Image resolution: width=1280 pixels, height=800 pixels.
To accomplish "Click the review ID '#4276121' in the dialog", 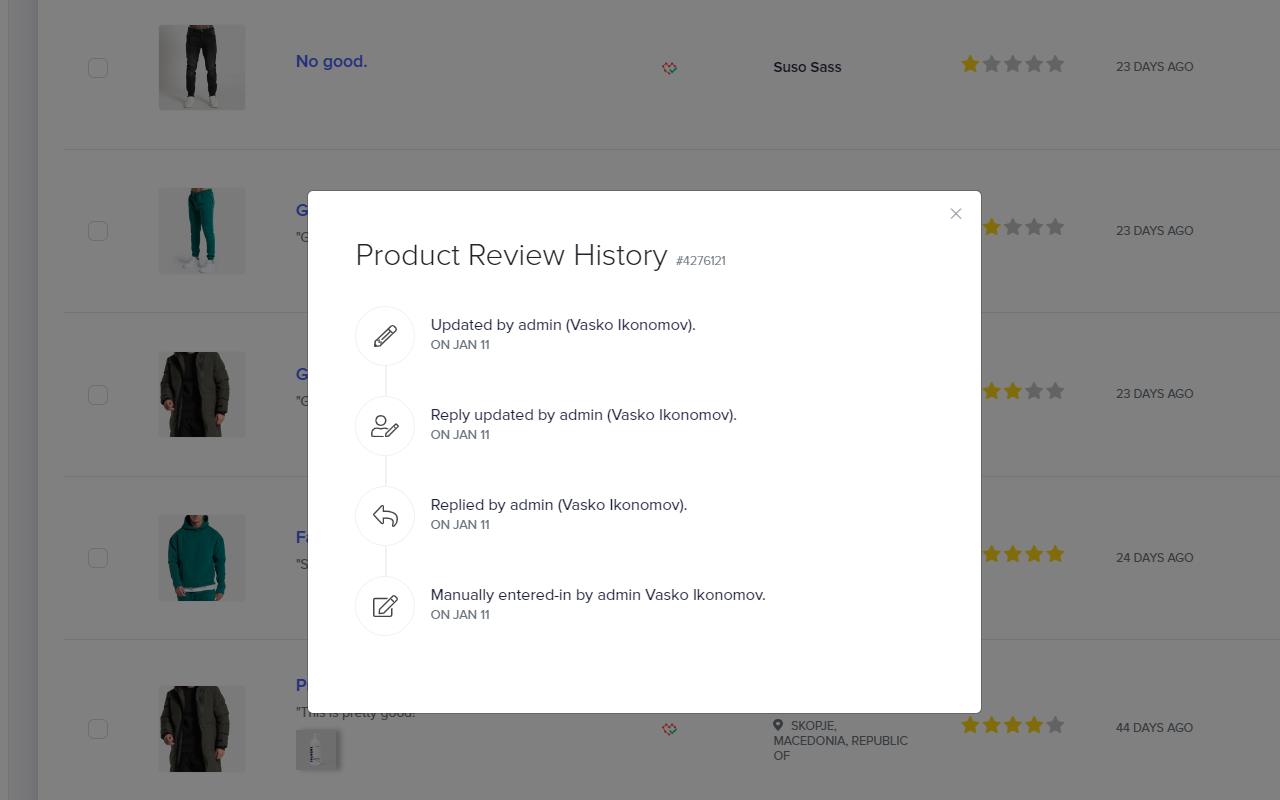I will click(701, 260).
